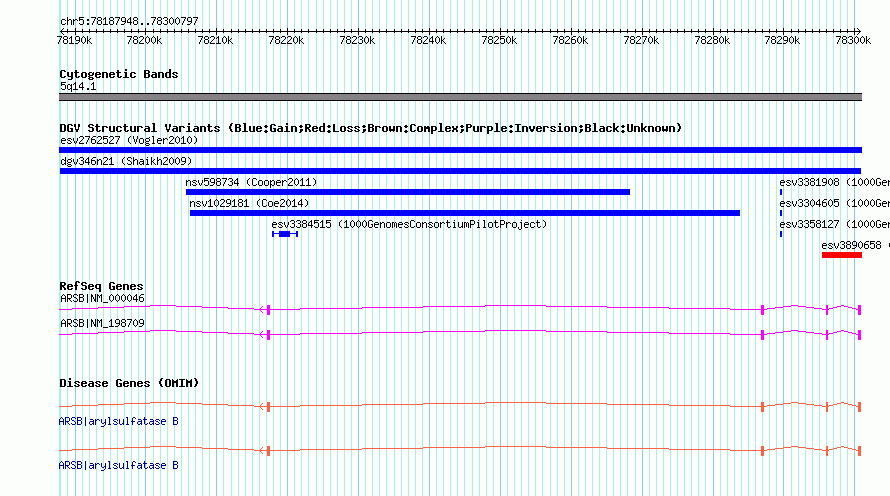The width and height of the screenshot is (890, 496).
Task: Click the 78220k ruler tick label
Action: coord(286,40)
